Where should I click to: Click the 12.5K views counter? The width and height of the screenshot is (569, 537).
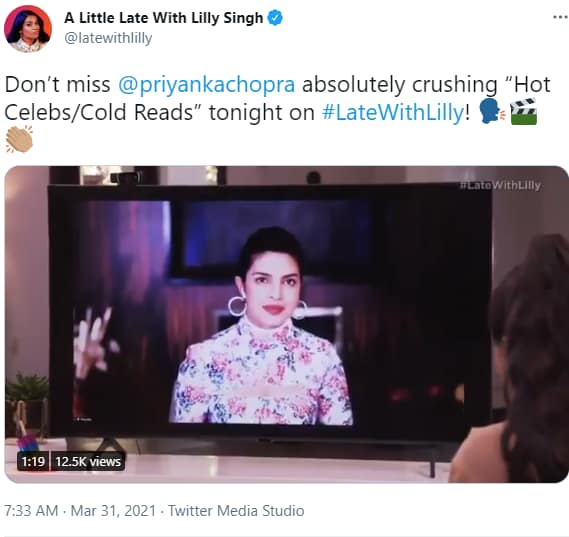click(88, 462)
